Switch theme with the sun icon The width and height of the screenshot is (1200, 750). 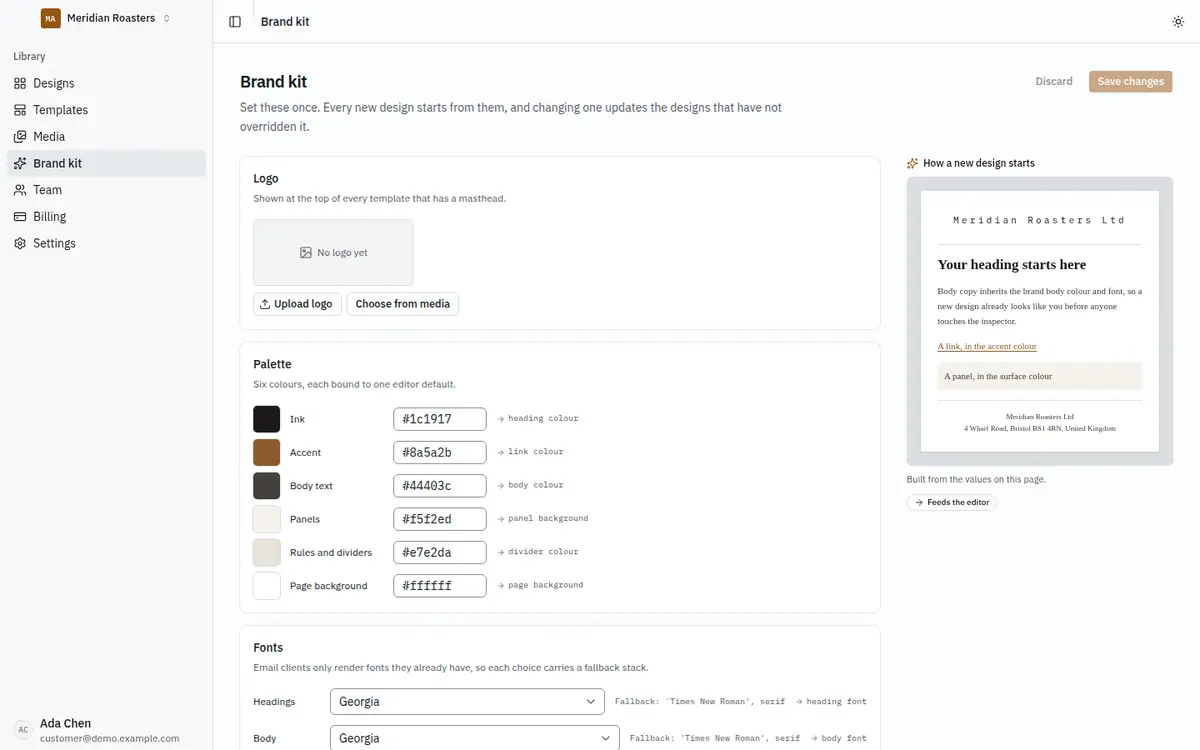(x=1178, y=22)
